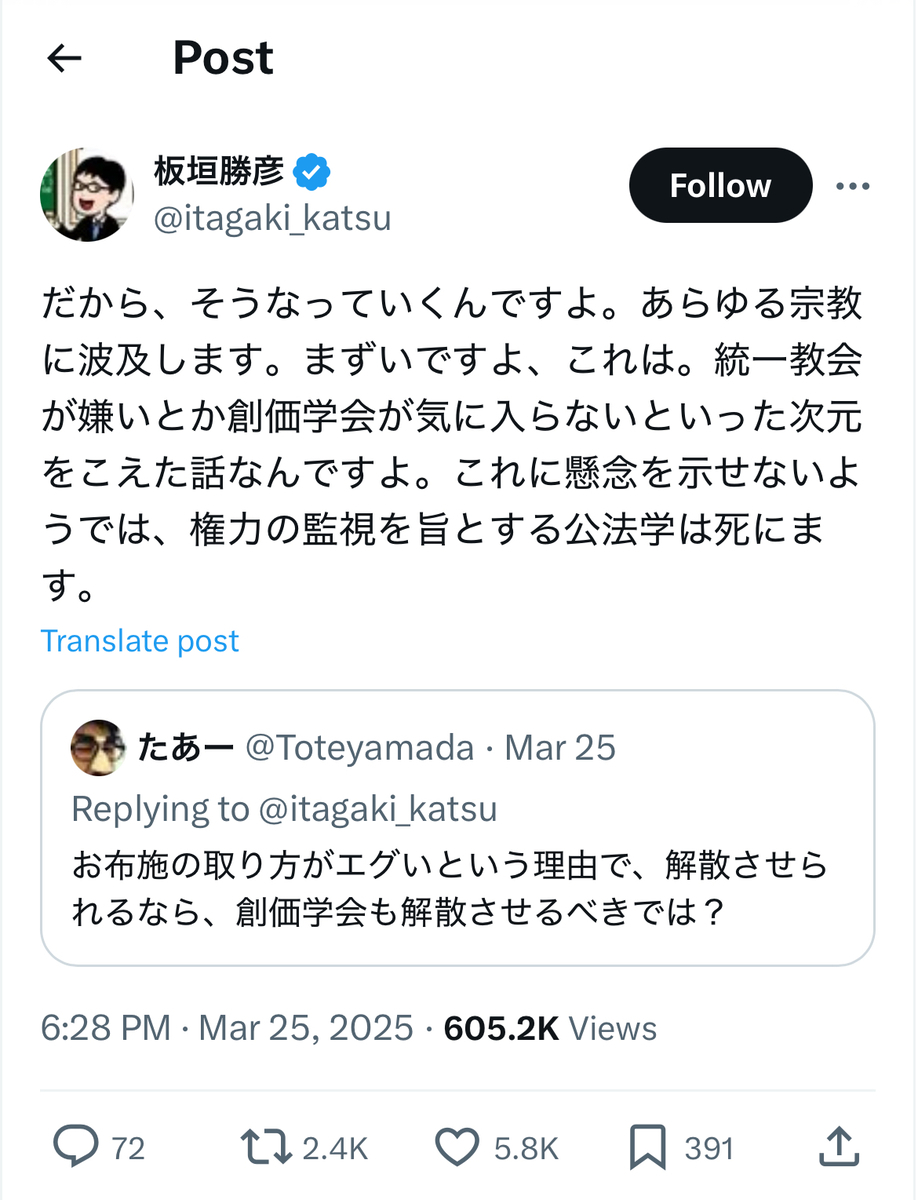Image resolution: width=918 pixels, height=1200 pixels.
Task: Open たあー's avatar in quoted post
Action: pos(98,748)
